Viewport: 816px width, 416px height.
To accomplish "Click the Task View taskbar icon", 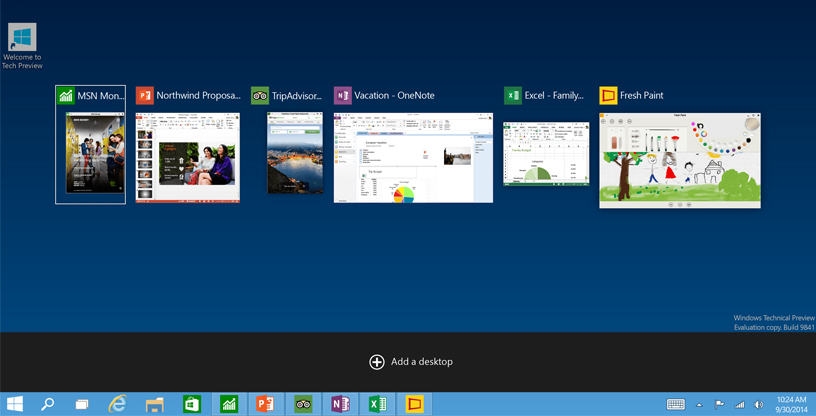I will [x=82, y=404].
